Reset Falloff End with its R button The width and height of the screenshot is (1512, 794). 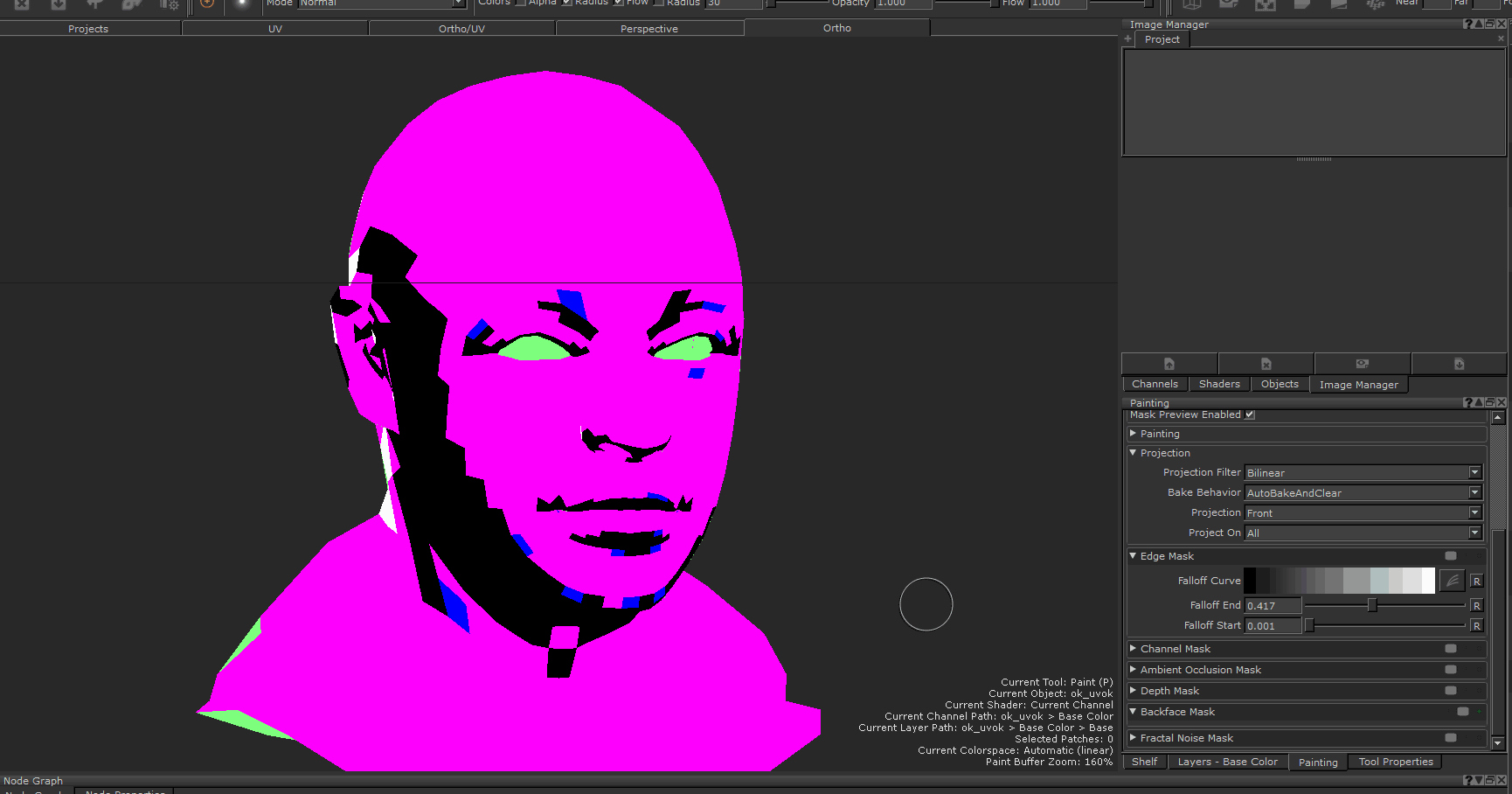(x=1476, y=606)
